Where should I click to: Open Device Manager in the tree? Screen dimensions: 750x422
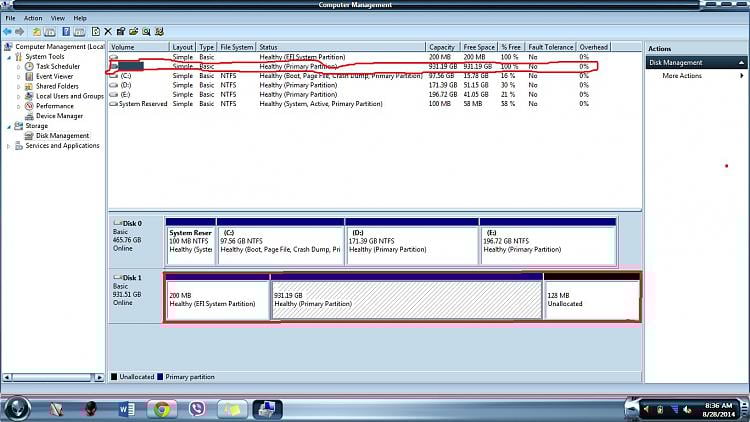coord(59,116)
